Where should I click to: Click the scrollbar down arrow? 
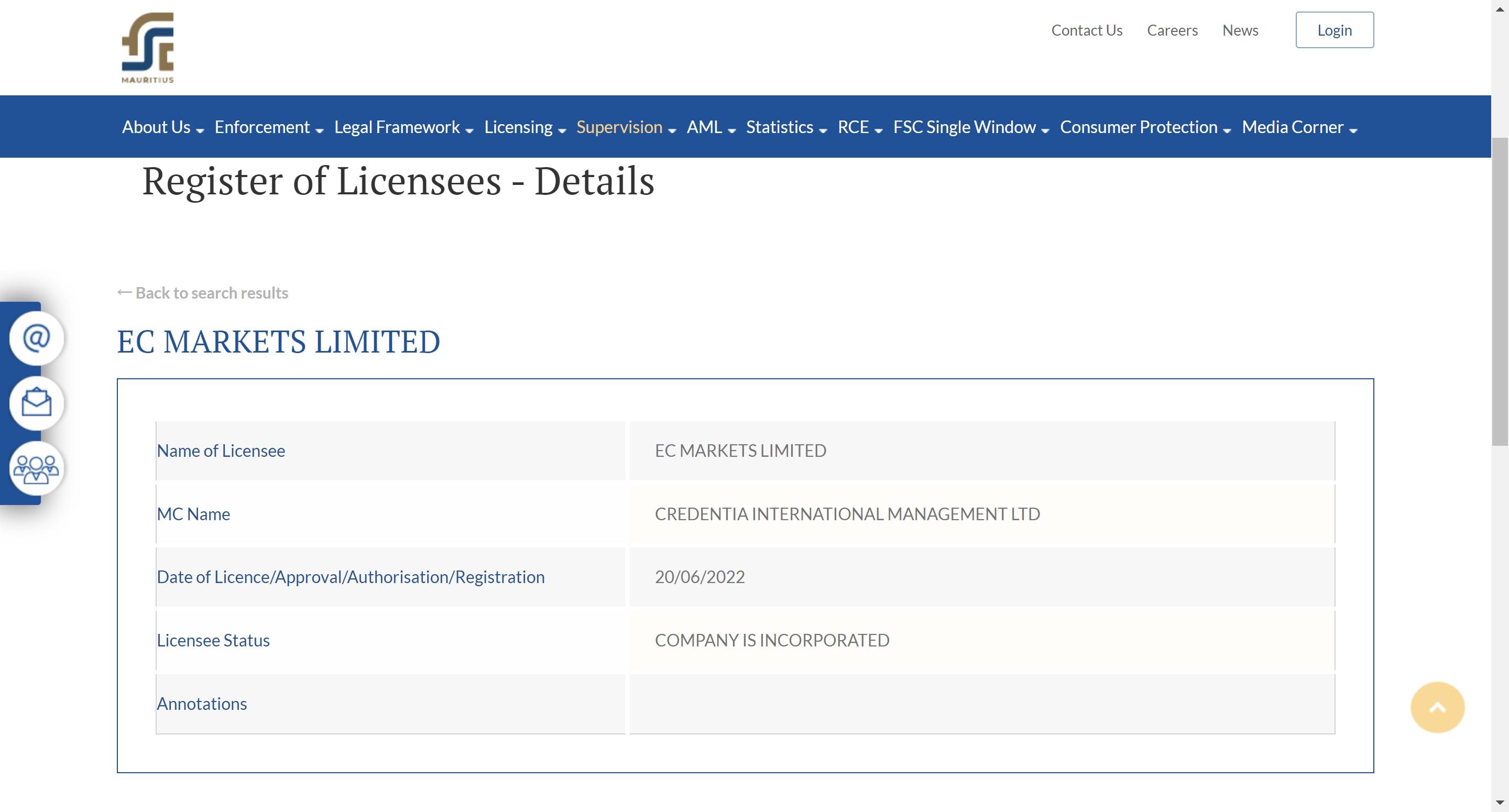coord(1500,803)
